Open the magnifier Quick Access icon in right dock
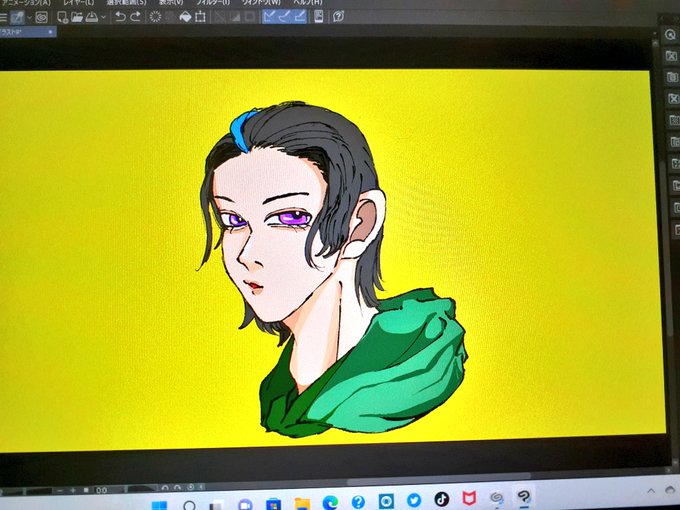680x510 pixels. point(670,35)
